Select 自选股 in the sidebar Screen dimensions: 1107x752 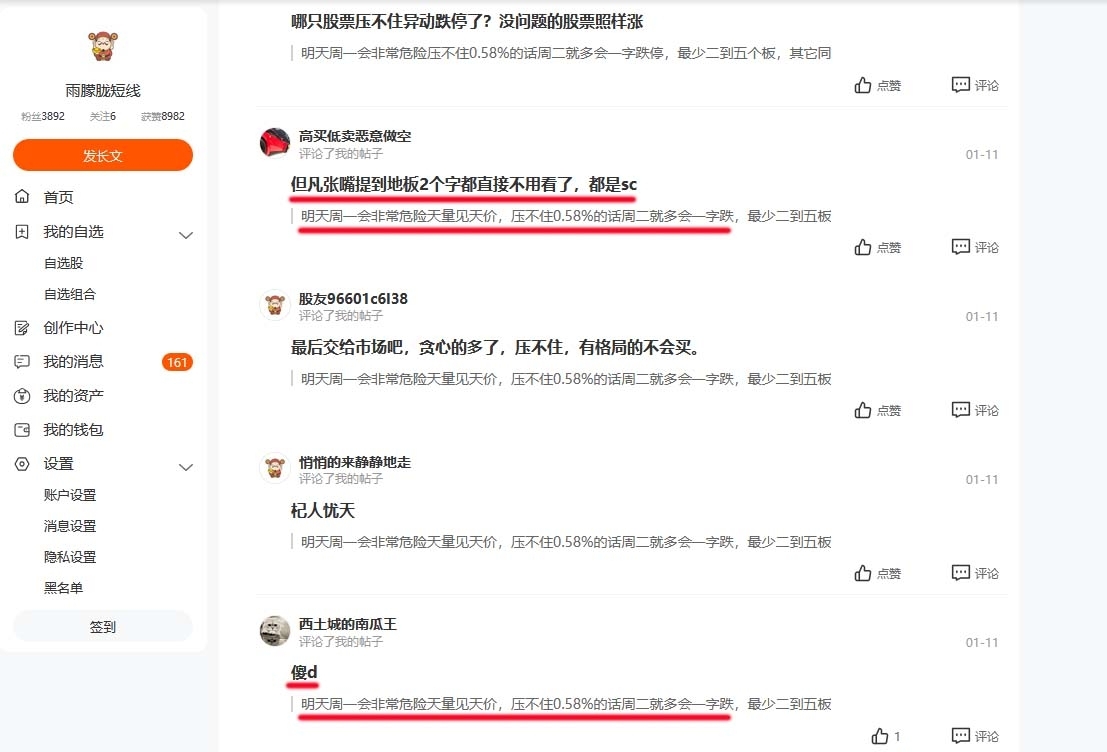coord(64,263)
